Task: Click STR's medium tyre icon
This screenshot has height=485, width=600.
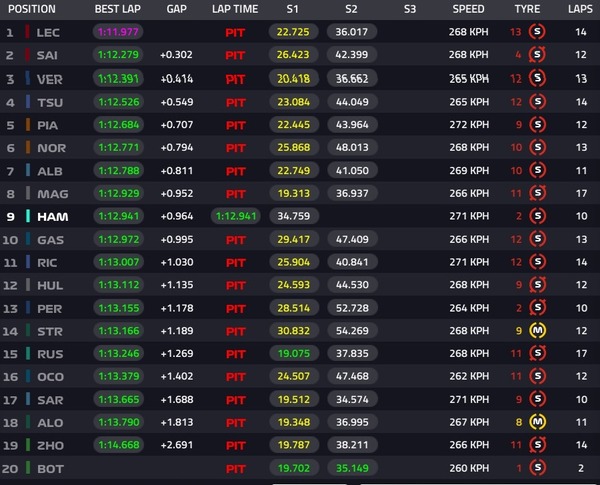Action: pyautogui.click(x=537, y=330)
